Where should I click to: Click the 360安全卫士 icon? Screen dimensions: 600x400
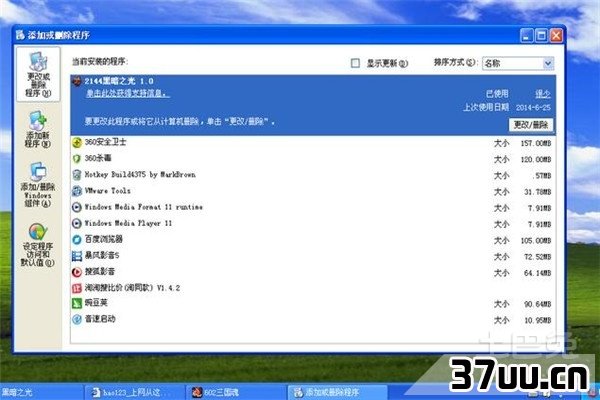(77, 142)
